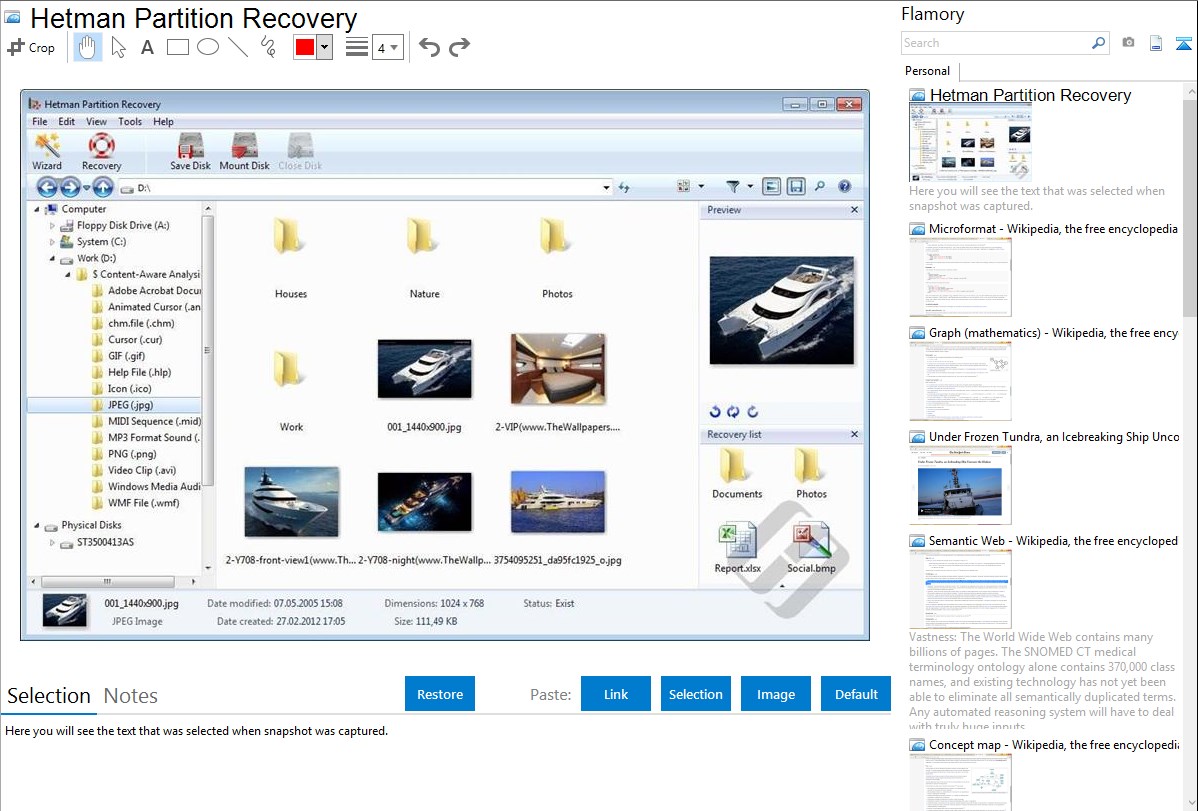Click the Restore button

coord(440,694)
